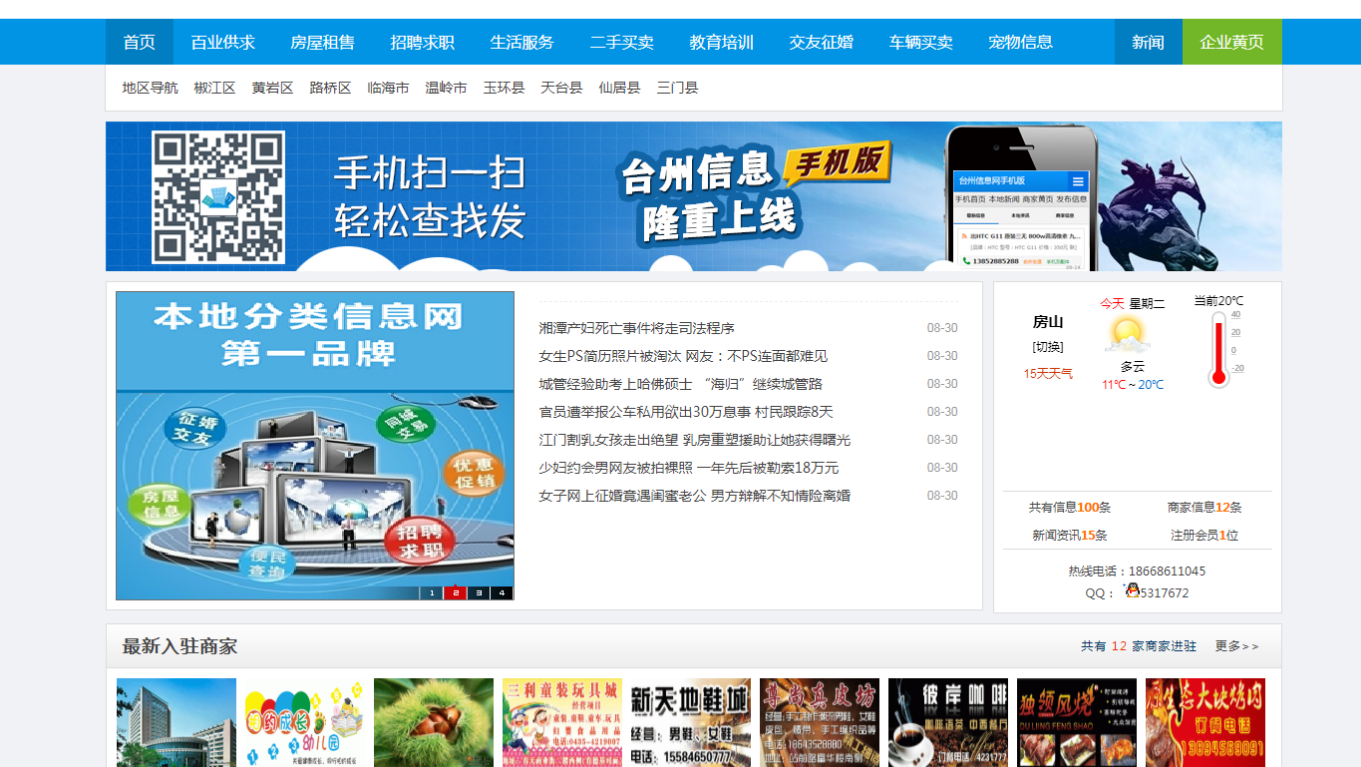
Task: Click the 新天地鞋城 merchant thumbnail
Action: pos(689,720)
